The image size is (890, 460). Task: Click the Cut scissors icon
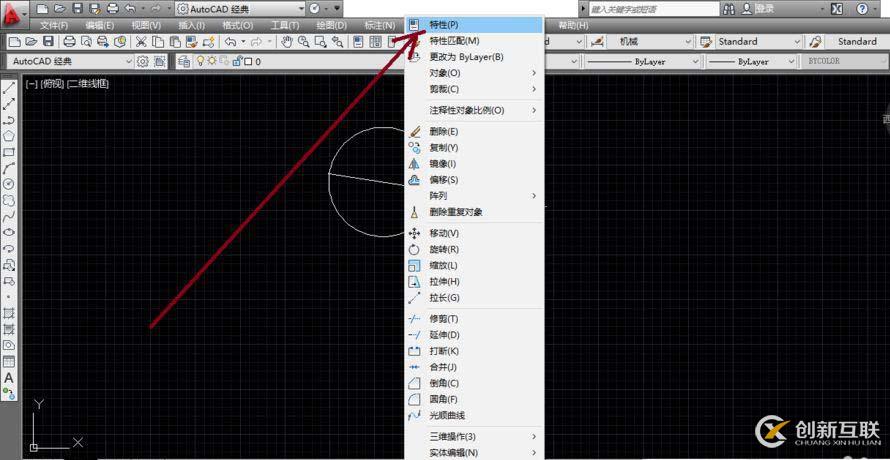(141, 42)
